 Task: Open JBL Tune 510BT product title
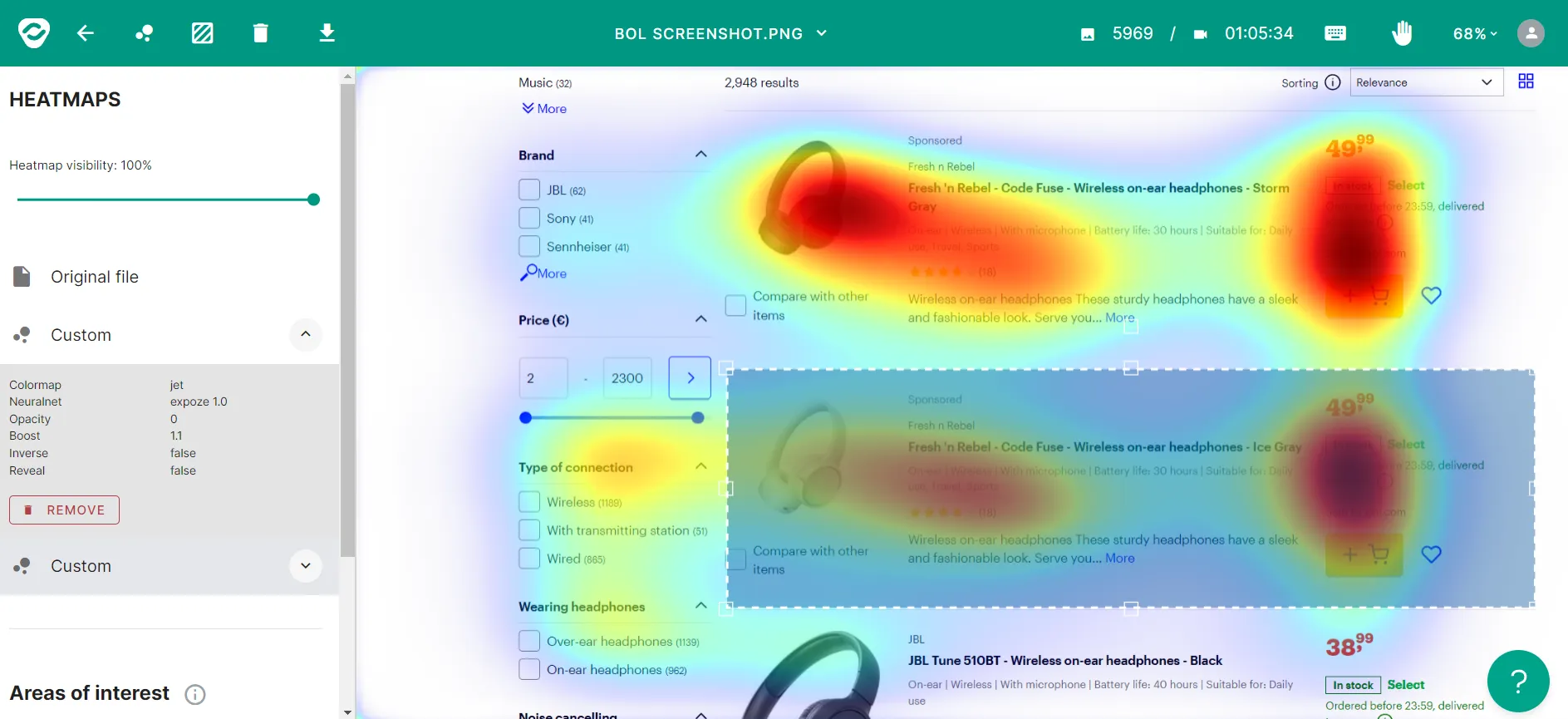coord(1064,660)
